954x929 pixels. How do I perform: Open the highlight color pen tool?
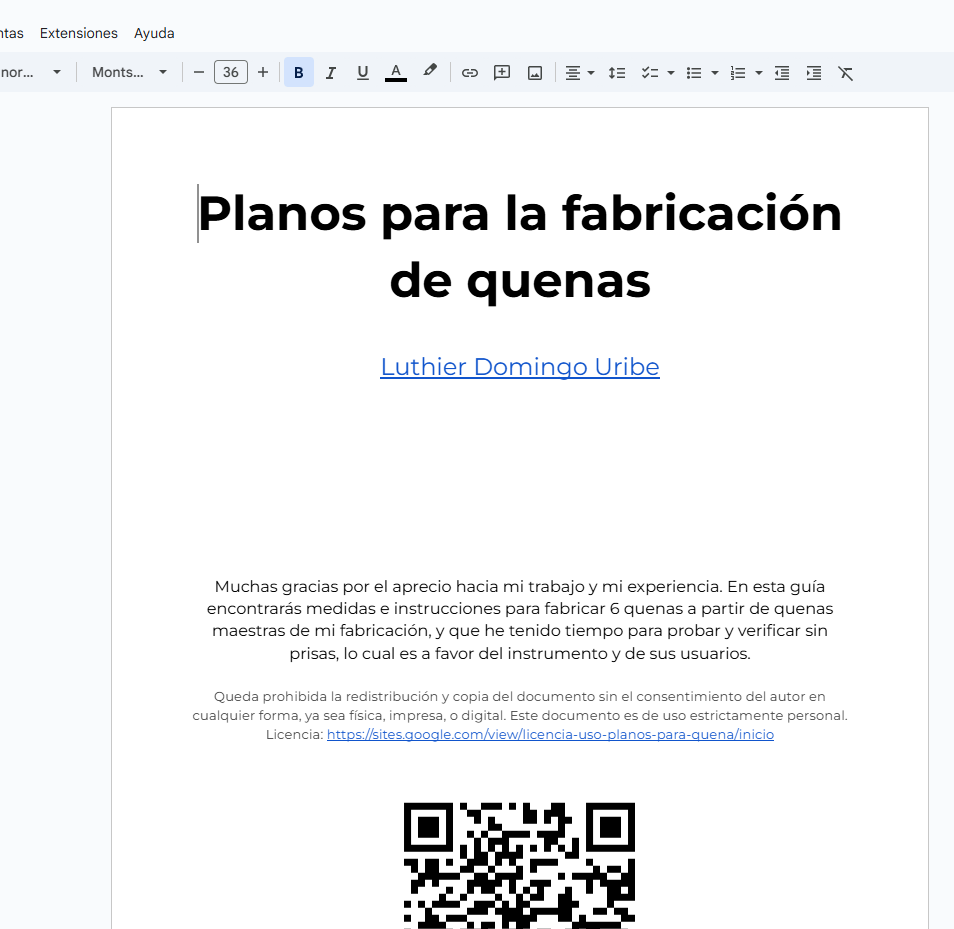[430, 72]
